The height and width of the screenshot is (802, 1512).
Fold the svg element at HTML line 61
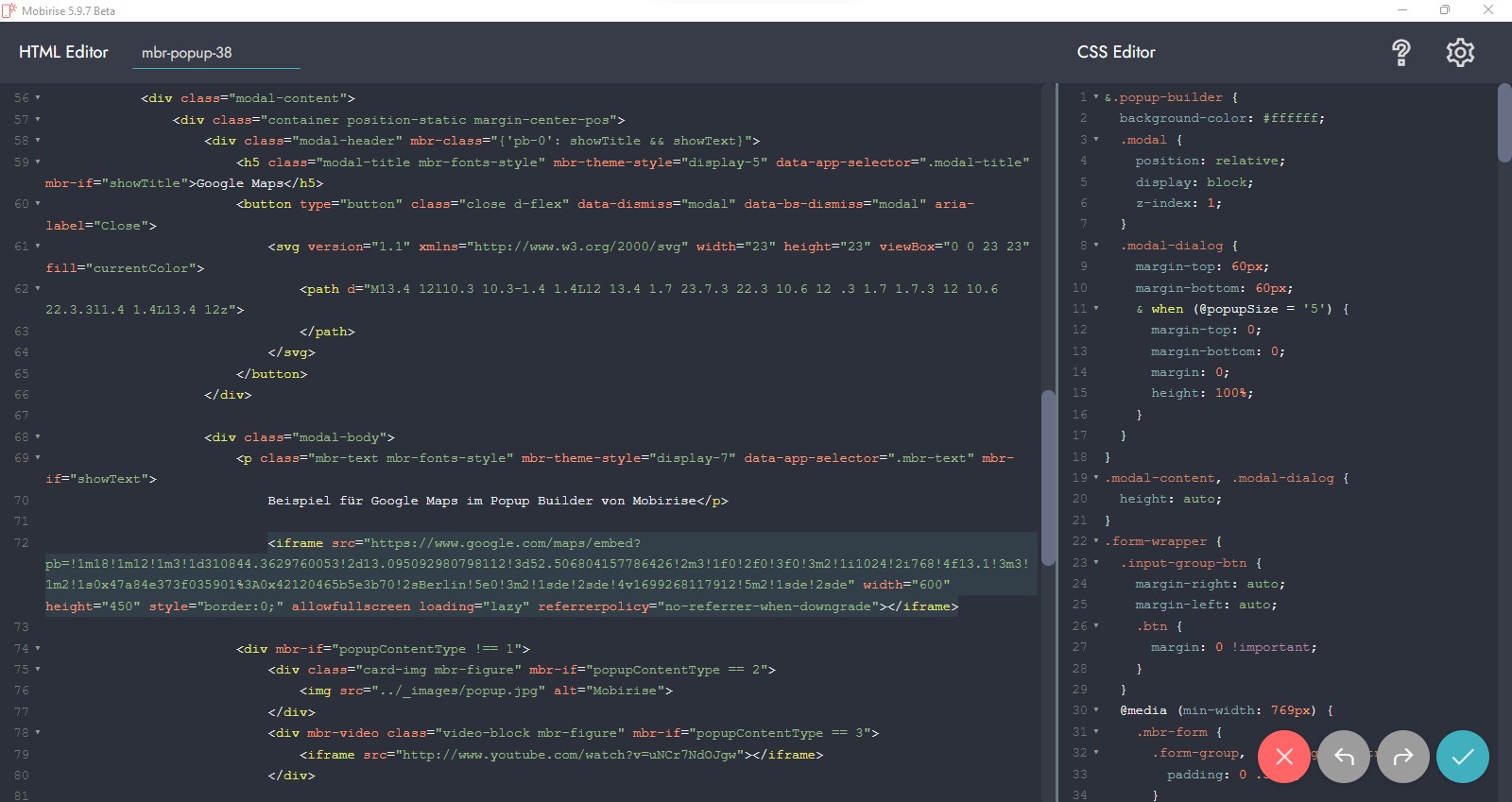tap(38, 247)
